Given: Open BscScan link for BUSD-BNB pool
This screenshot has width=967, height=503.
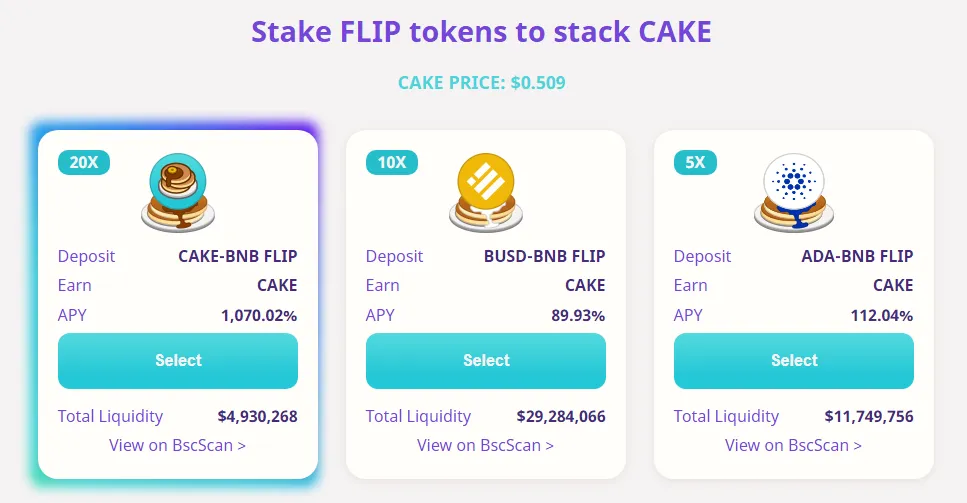Looking at the screenshot, I should coord(485,445).
